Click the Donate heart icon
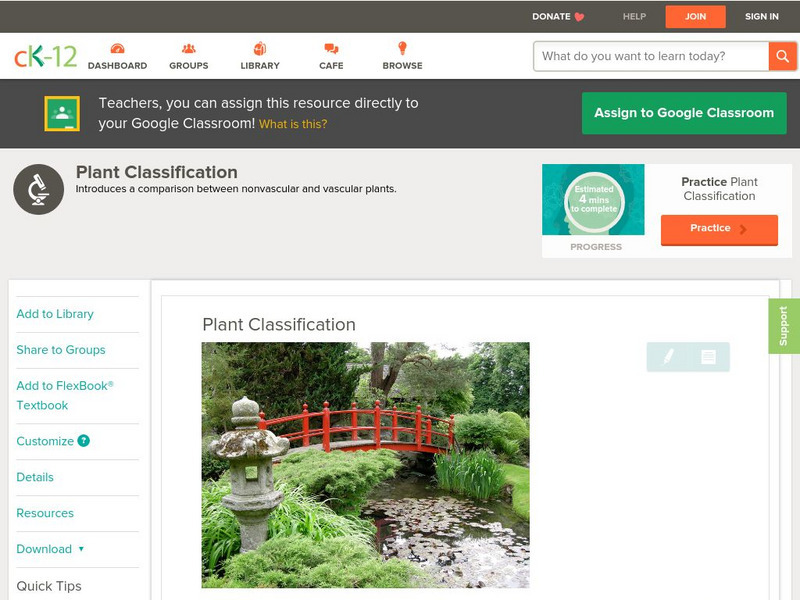Viewport: 800px width, 600px height. point(579,17)
